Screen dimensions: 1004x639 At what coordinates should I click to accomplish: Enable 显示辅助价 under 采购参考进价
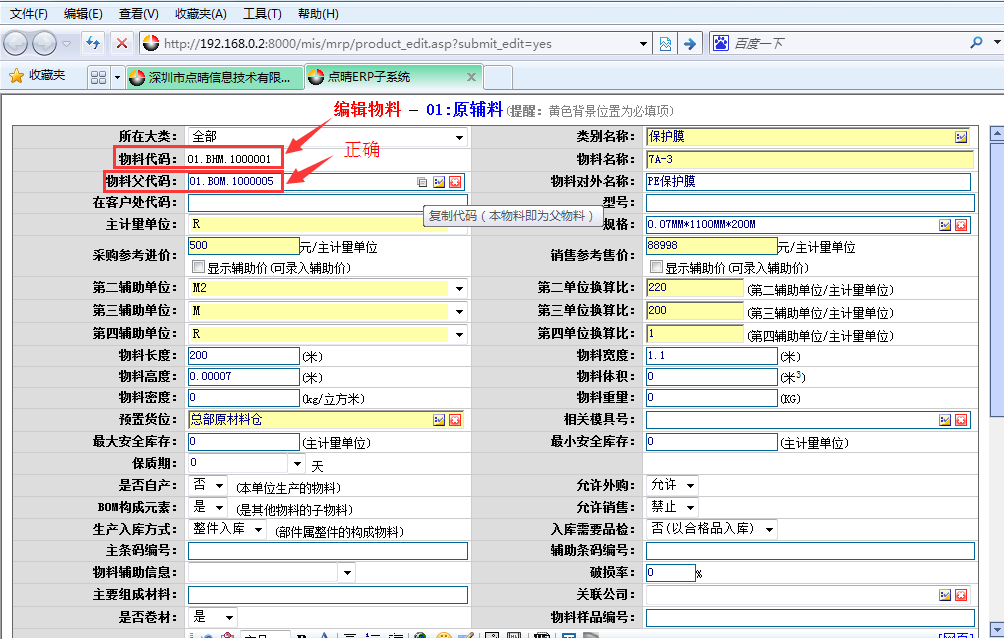(x=198, y=268)
